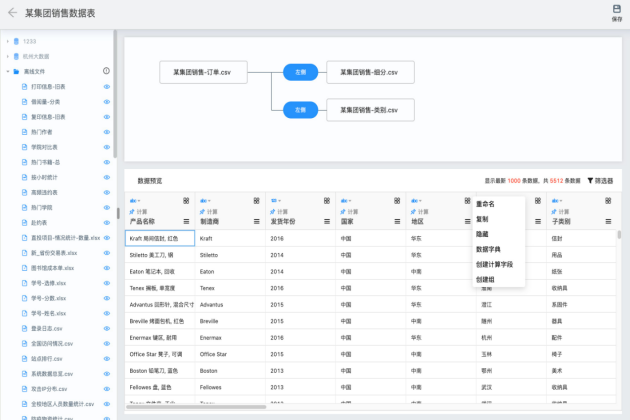Image resolution: width=630 pixels, height=420 pixels.
Task: Click the pin 计算 icon in 发货年份 column
Action: pyautogui.click(x=273, y=212)
